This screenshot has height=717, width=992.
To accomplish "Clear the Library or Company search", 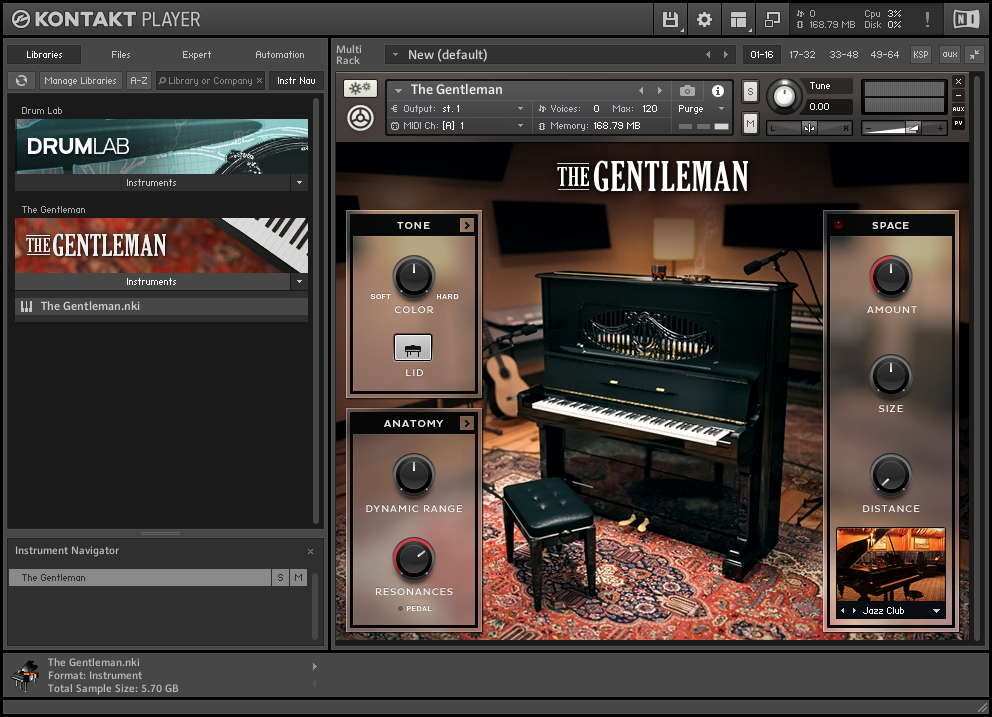I will [x=259, y=80].
